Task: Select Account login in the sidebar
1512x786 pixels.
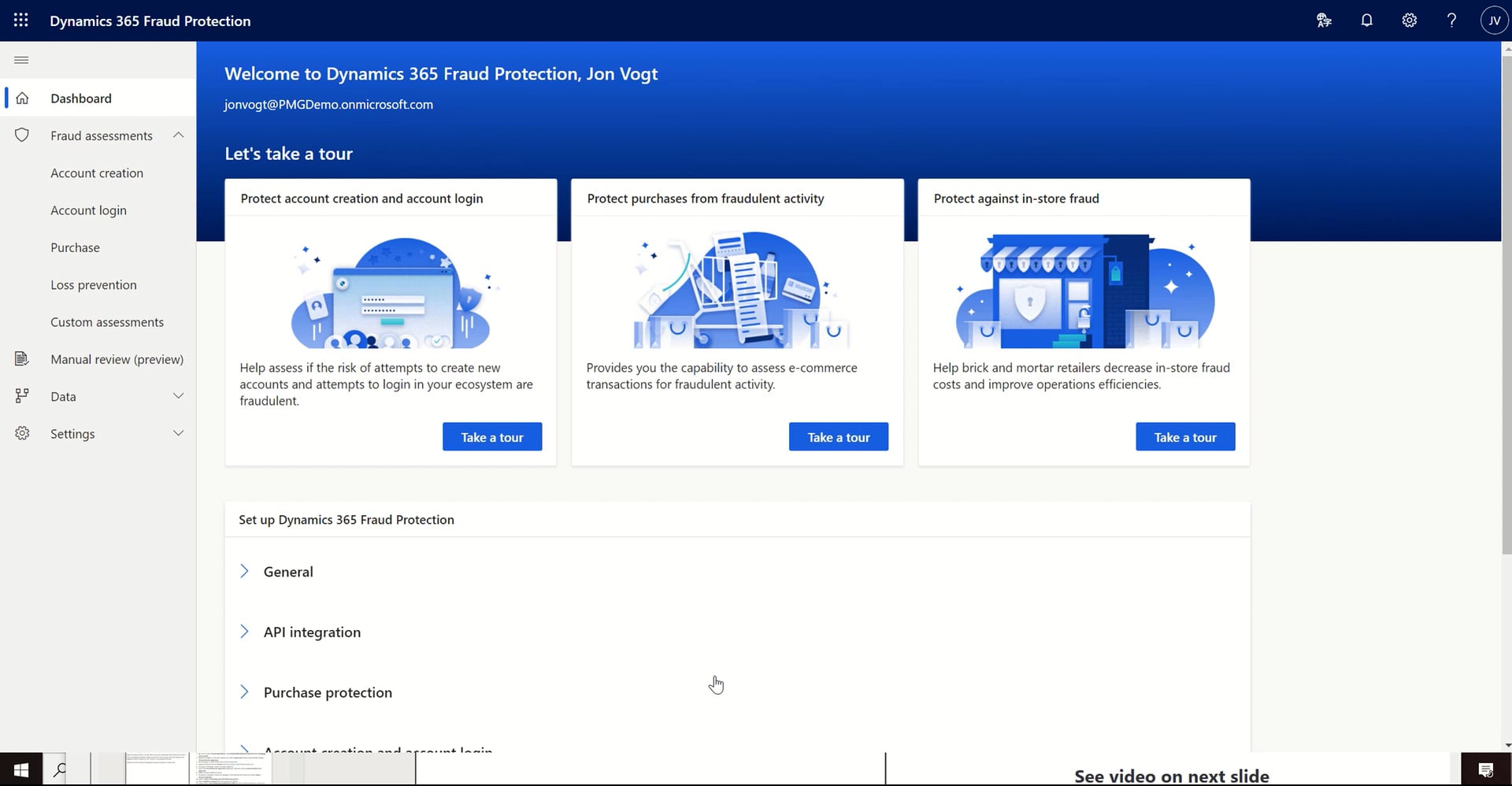Action: tap(88, 209)
